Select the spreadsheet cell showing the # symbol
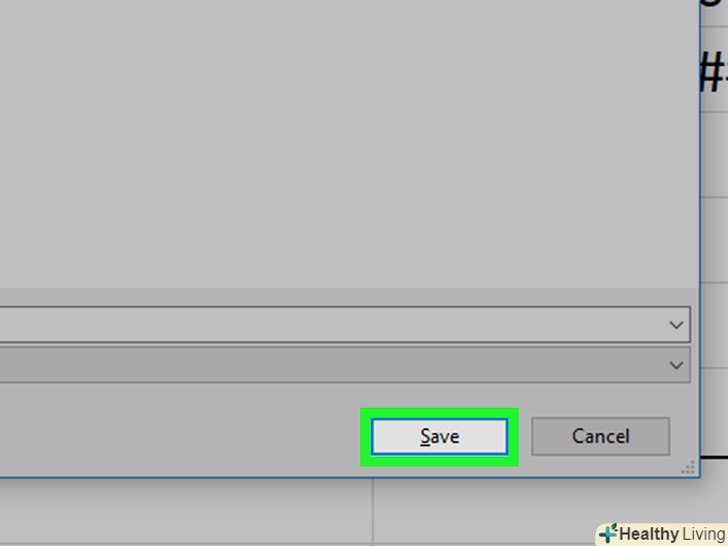This screenshot has width=728, height=546. point(714,69)
